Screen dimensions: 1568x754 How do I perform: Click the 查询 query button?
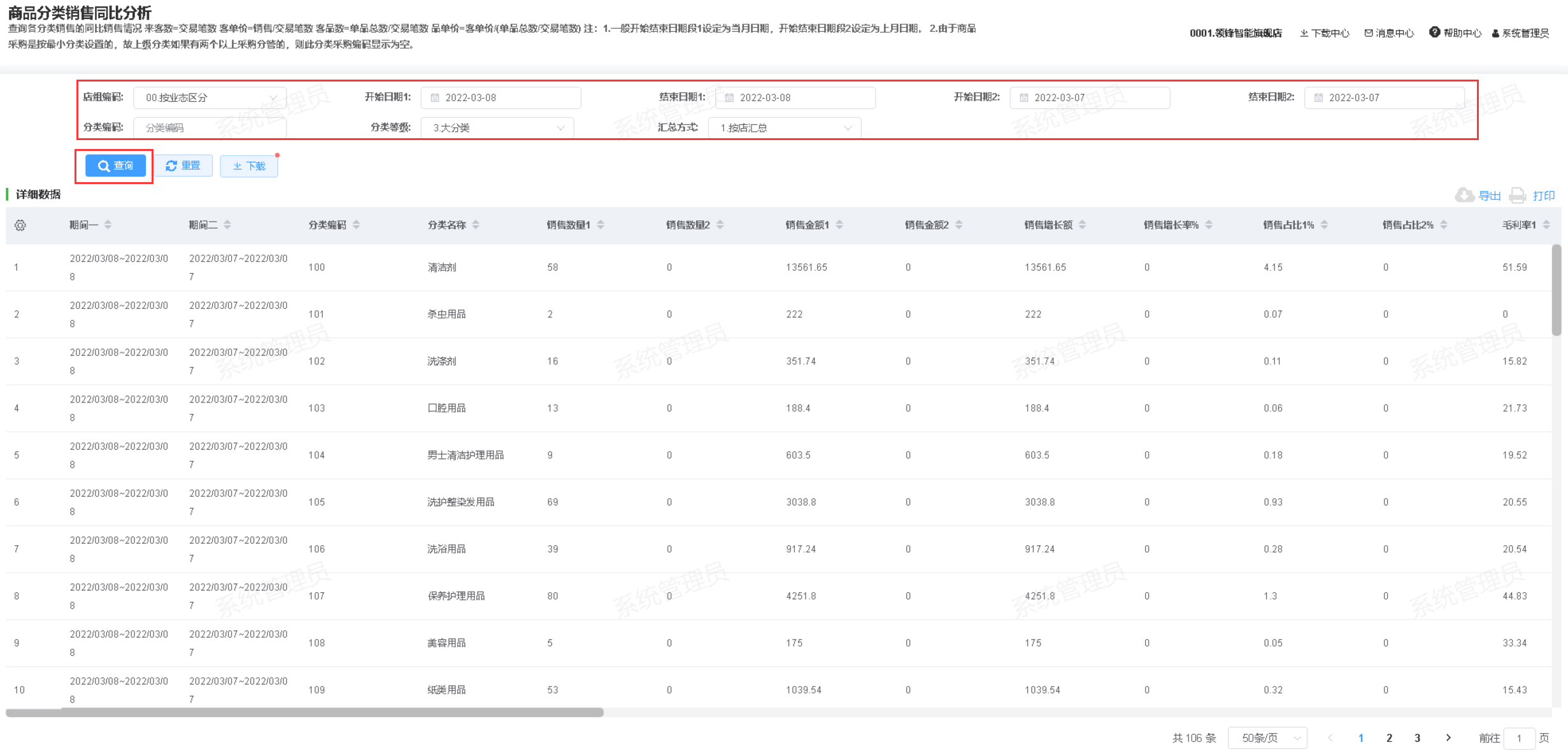coord(115,166)
